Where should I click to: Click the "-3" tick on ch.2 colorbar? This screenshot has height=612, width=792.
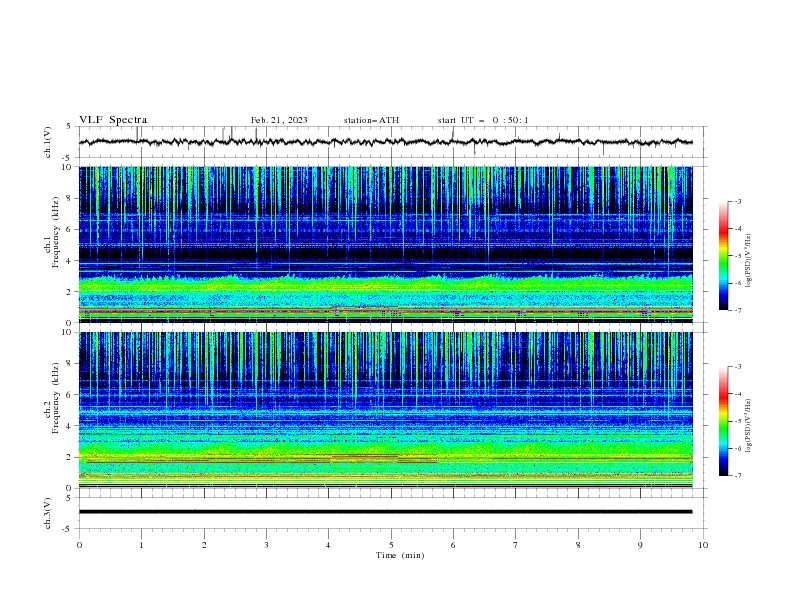(738, 367)
